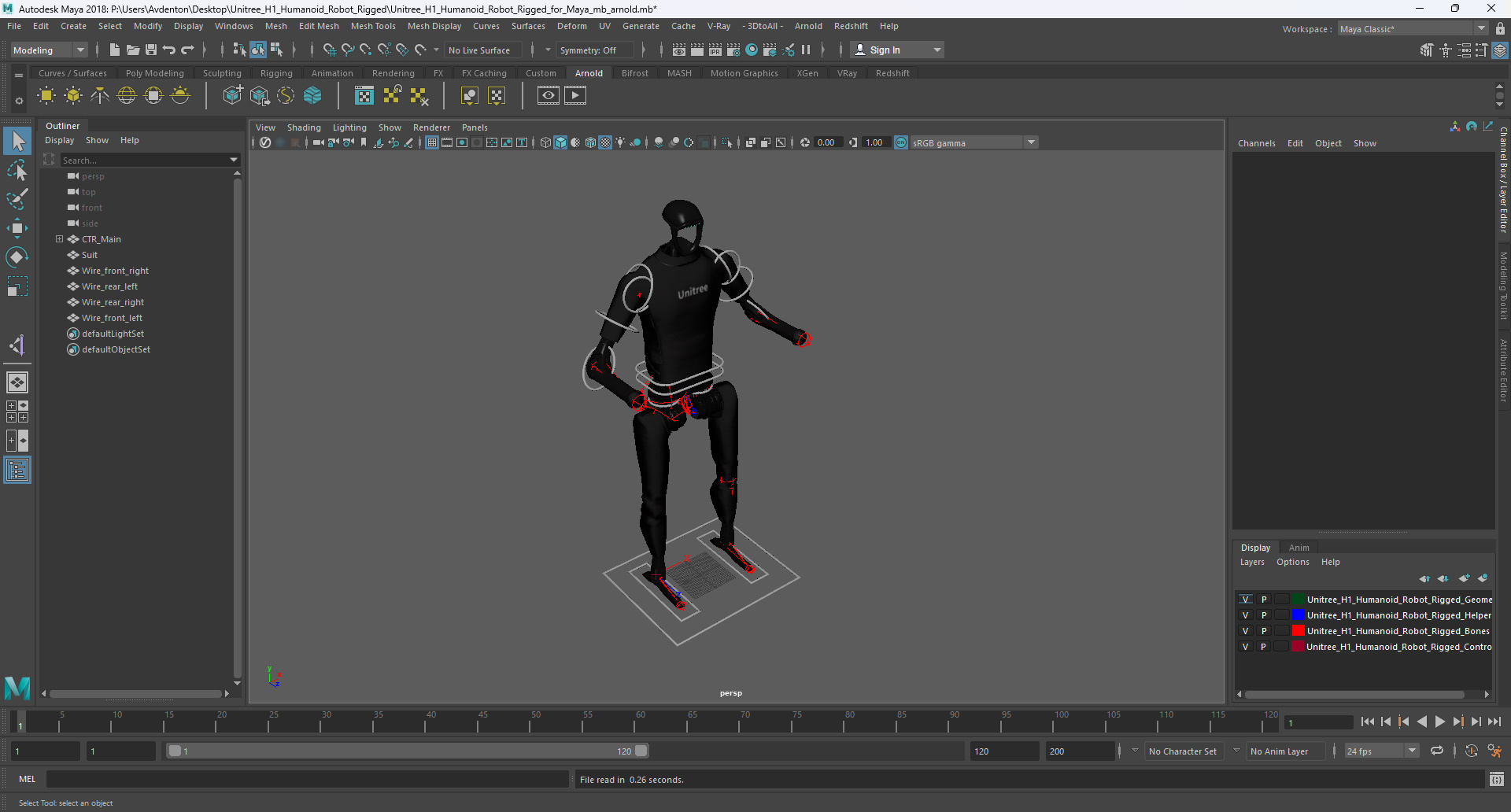Viewport: 1511px width, 812px height.
Task: Play animation forwards
Action: click(x=1440, y=722)
